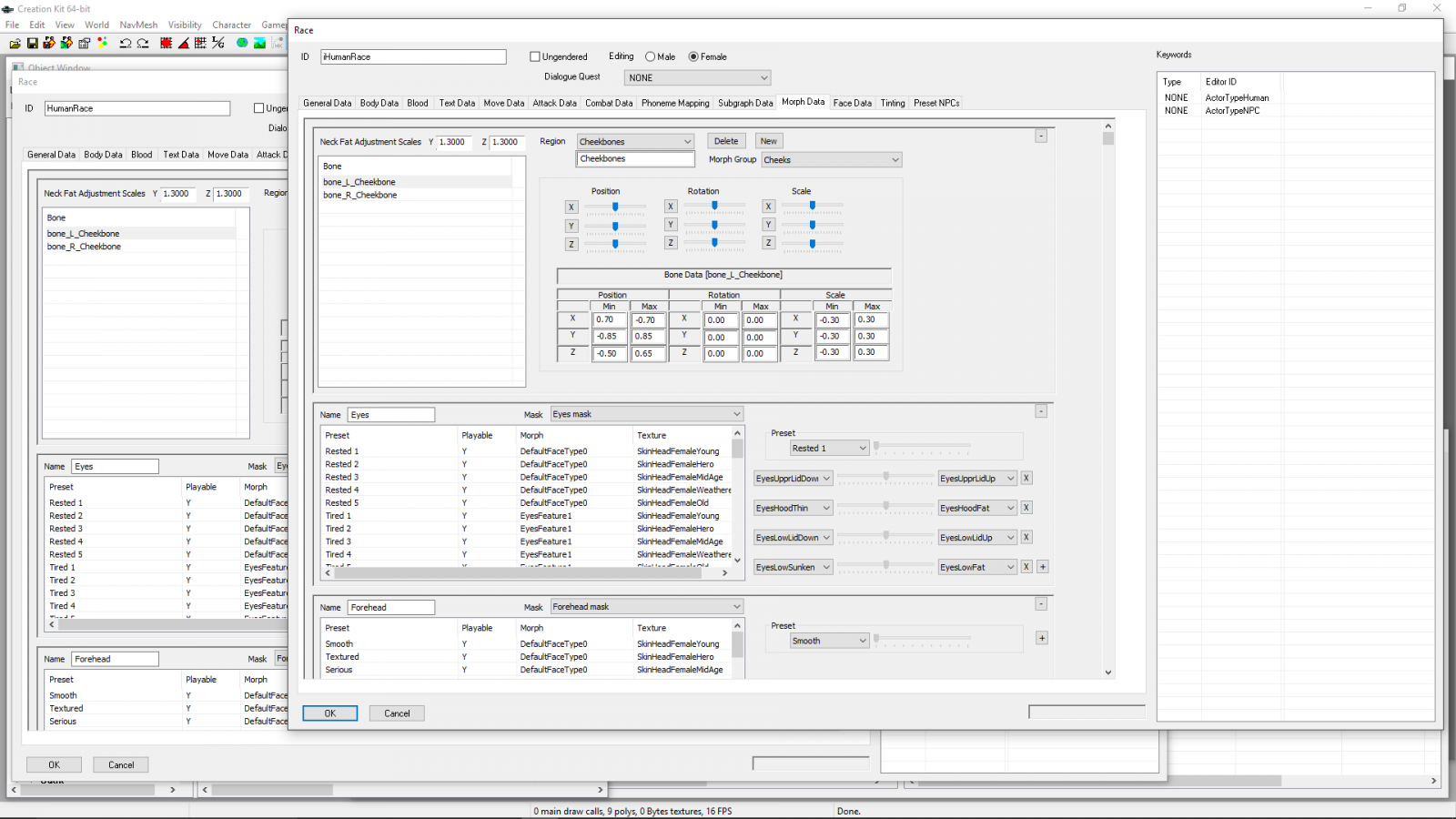Click the save floppy disk icon
The image size is (1456, 819).
click(32, 43)
